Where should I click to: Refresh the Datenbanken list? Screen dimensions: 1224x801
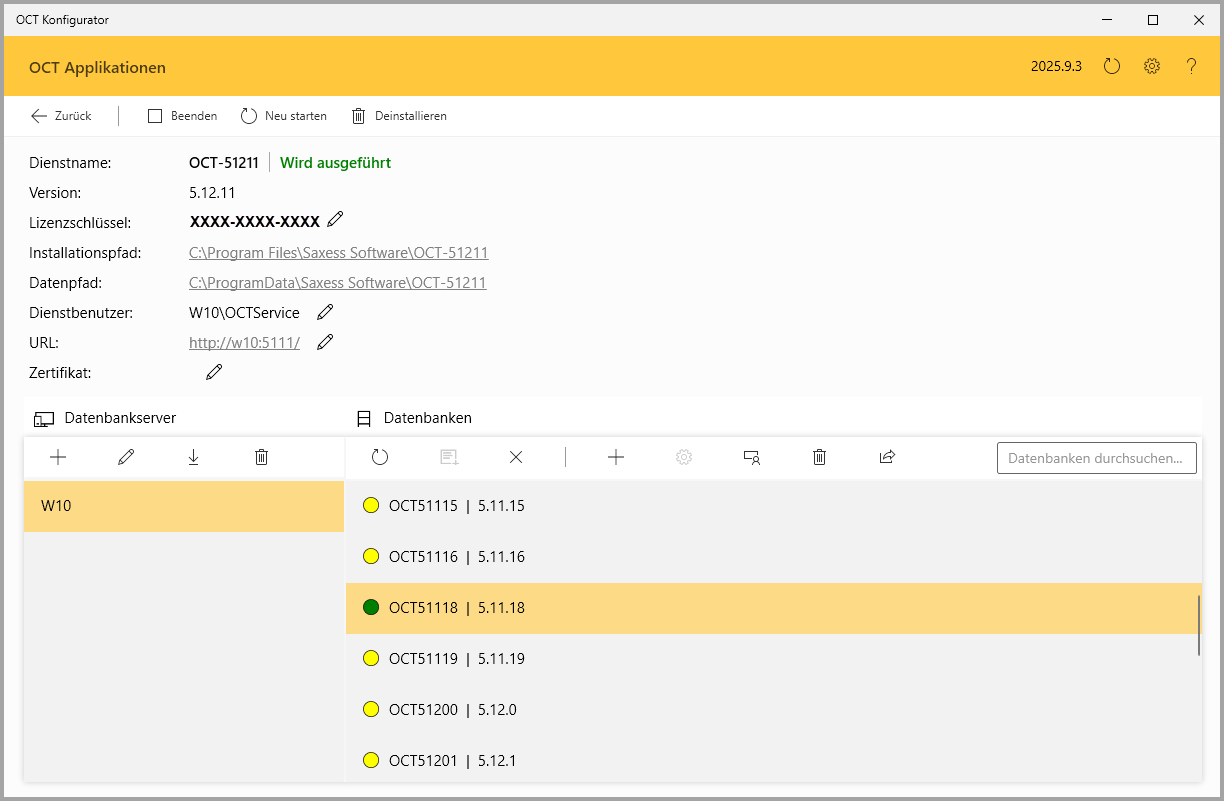pyautogui.click(x=380, y=457)
